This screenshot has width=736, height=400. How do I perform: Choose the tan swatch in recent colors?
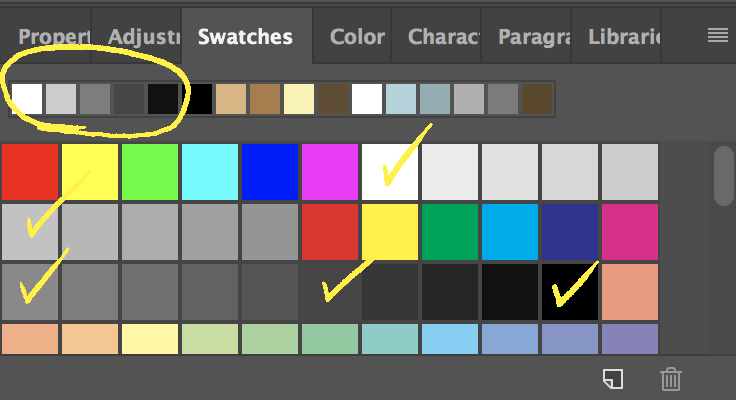click(231, 99)
